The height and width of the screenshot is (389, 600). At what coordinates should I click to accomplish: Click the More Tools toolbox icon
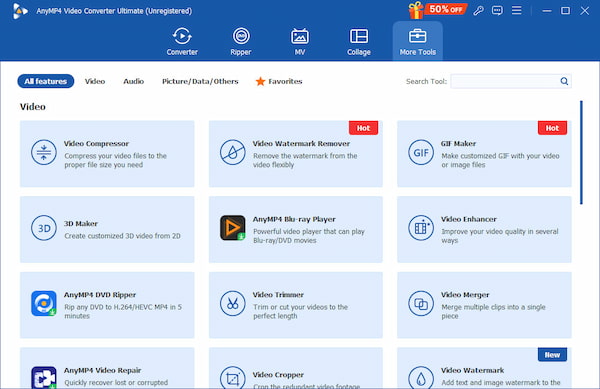tap(417, 36)
